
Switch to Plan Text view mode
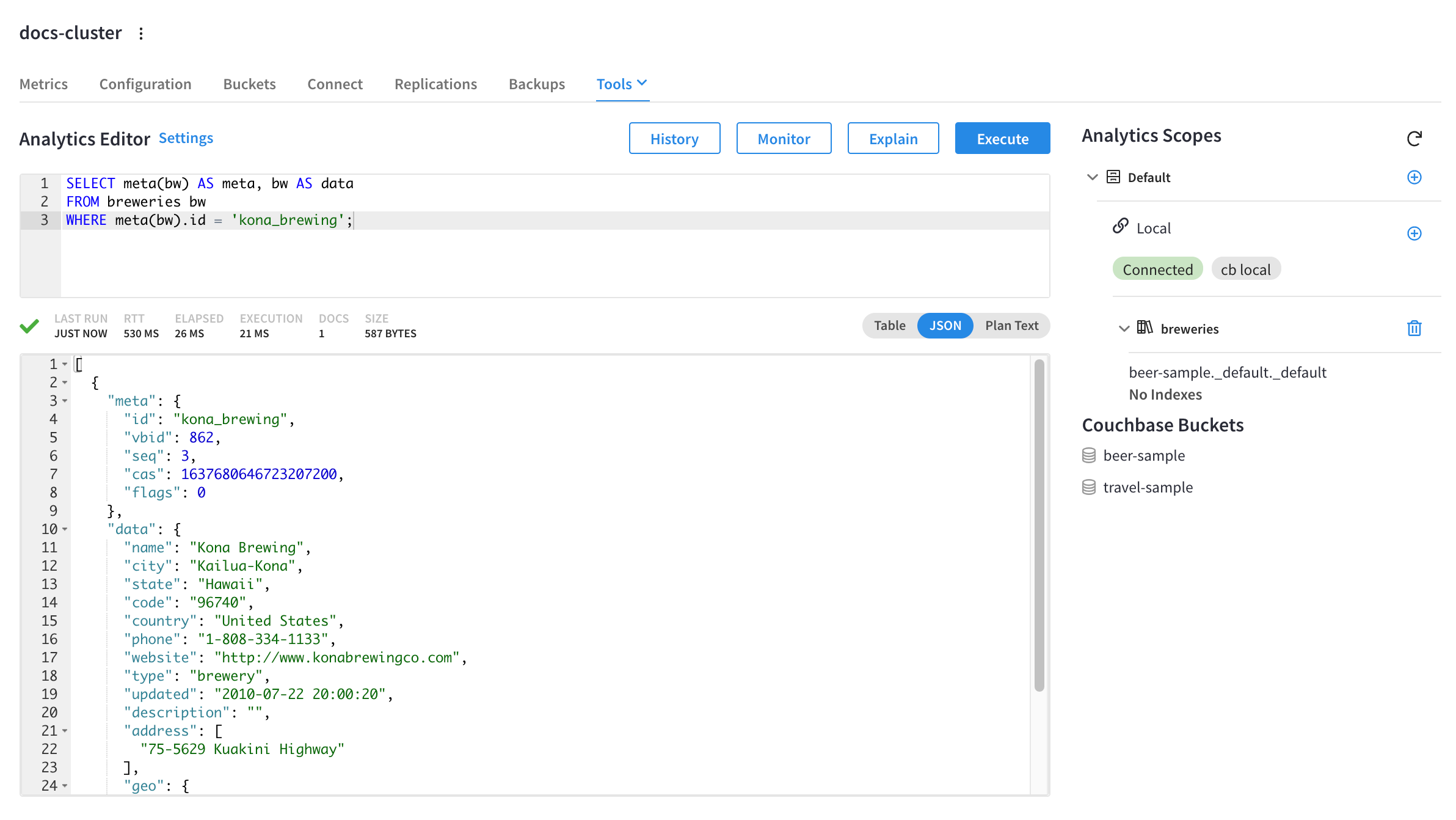point(1011,325)
